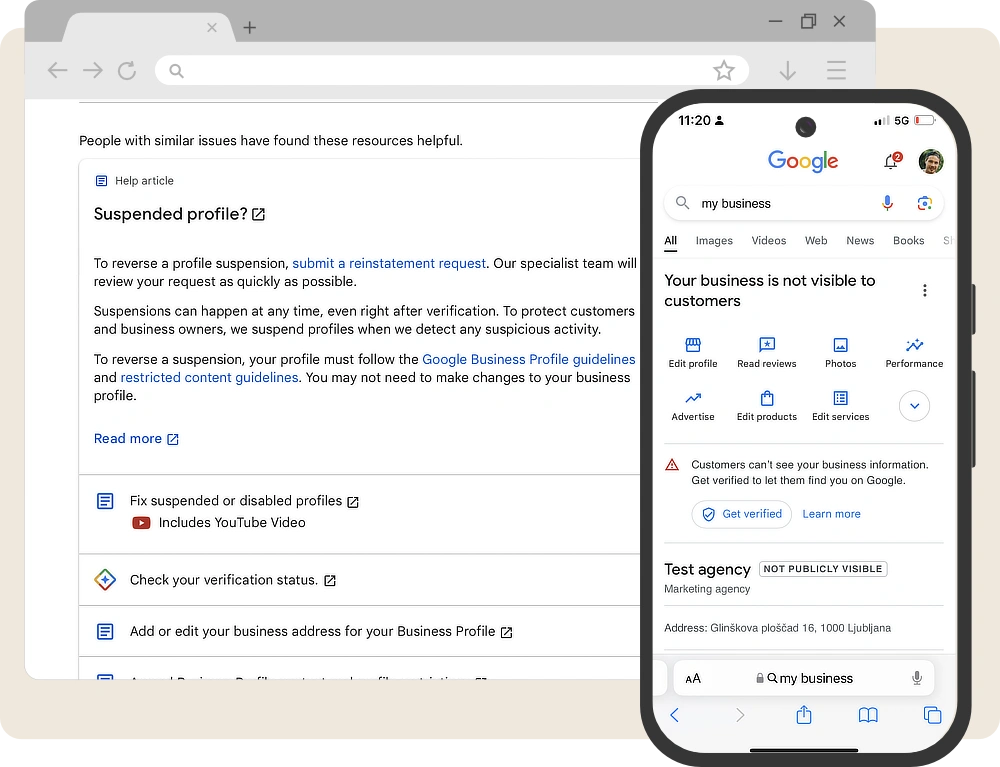
Task: Tap the Safari share icon
Action: [804, 715]
